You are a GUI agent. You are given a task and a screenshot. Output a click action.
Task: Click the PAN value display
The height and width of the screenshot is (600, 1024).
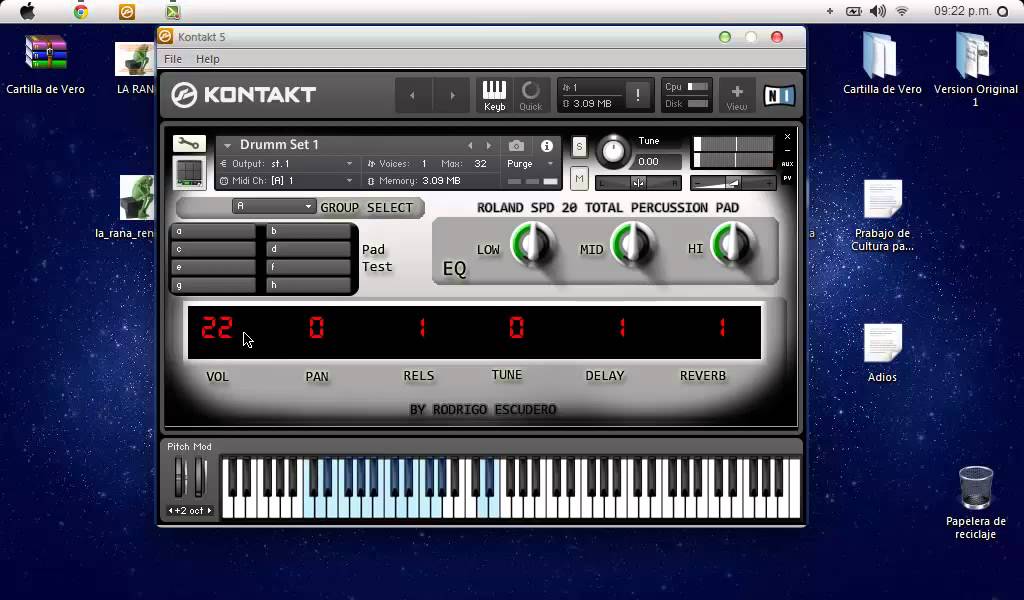317,327
